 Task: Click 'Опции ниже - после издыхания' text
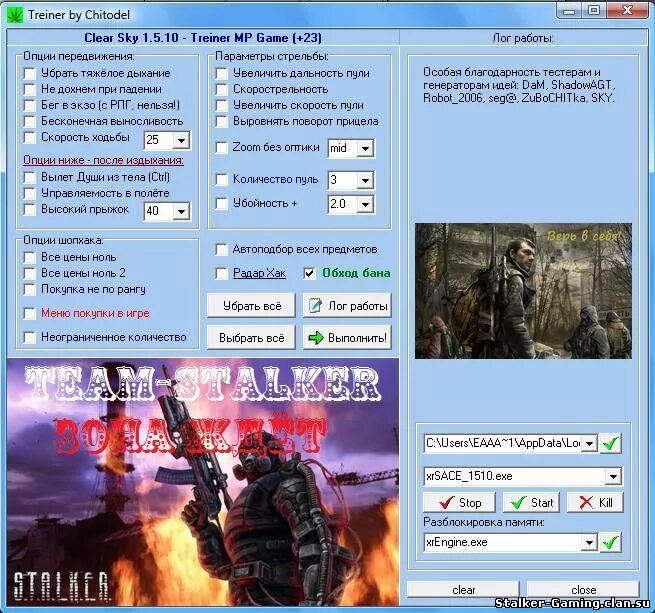[x=103, y=160]
